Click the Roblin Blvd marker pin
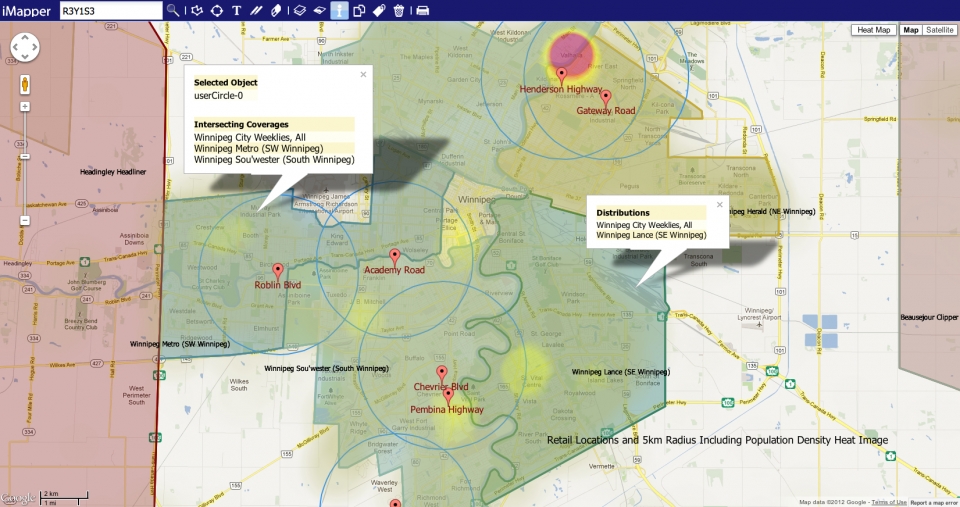Viewport: 960px width, 507px height. (x=277, y=272)
